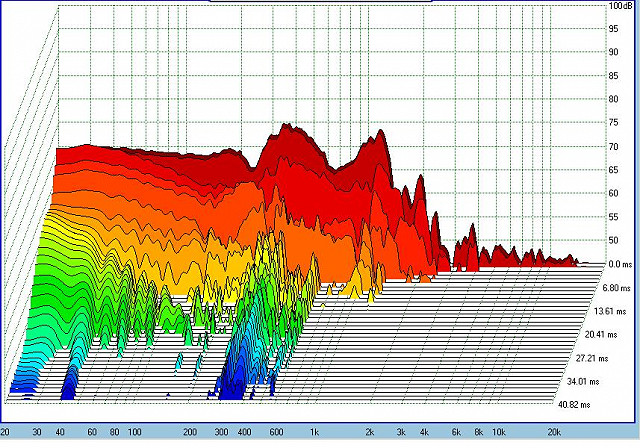The height and width of the screenshot is (448, 640).
Task: Click the 3k frequency axis label
Action: point(401,432)
